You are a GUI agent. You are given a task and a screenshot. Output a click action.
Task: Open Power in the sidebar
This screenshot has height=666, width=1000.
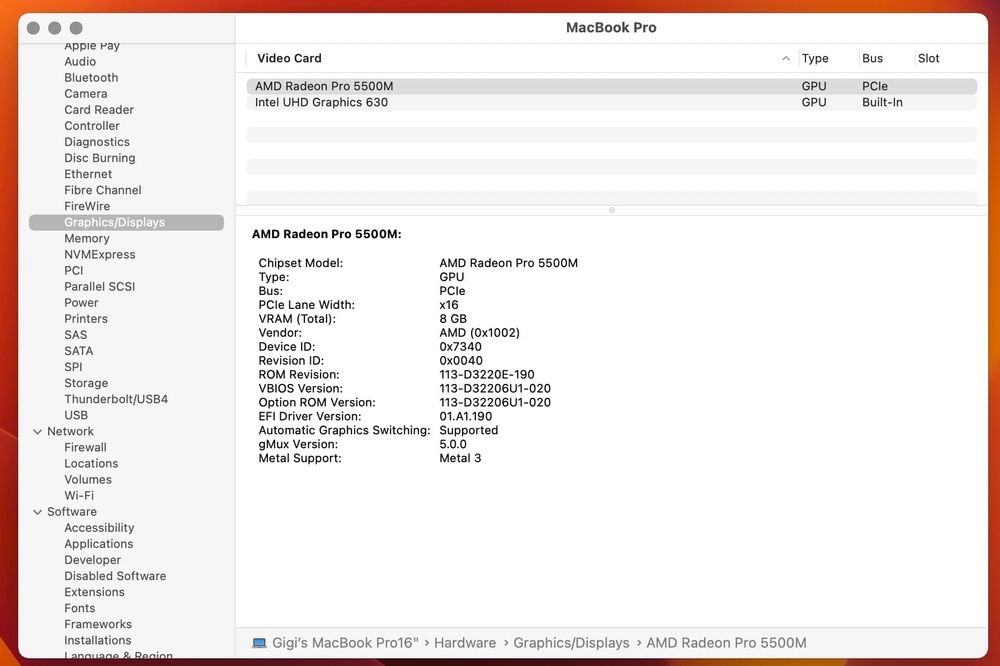[x=81, y=302]
